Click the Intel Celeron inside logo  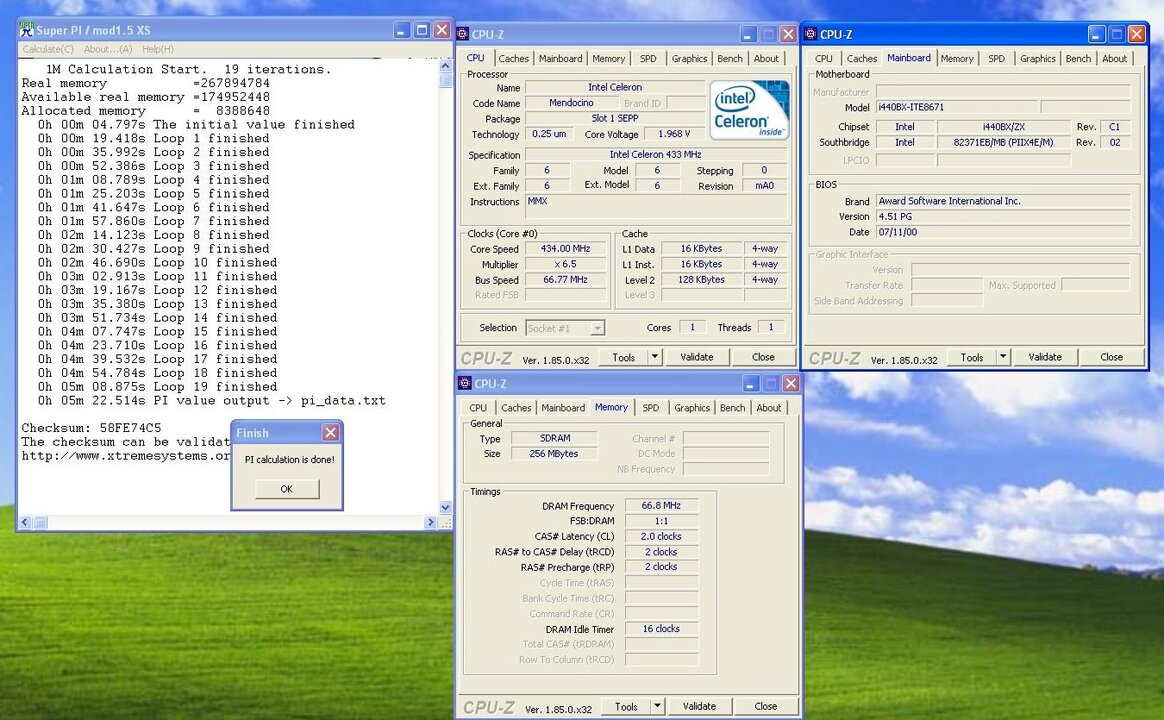tap(748, 111)
